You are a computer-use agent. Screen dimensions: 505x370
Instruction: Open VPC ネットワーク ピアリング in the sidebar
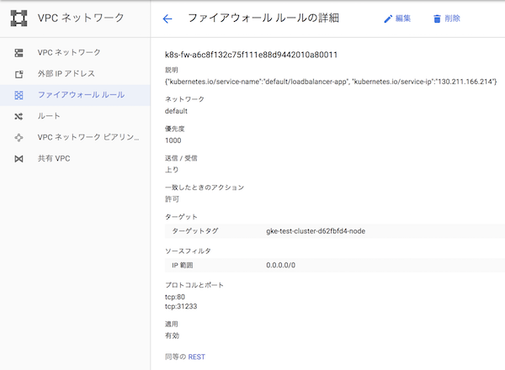(x=88, y=137)
